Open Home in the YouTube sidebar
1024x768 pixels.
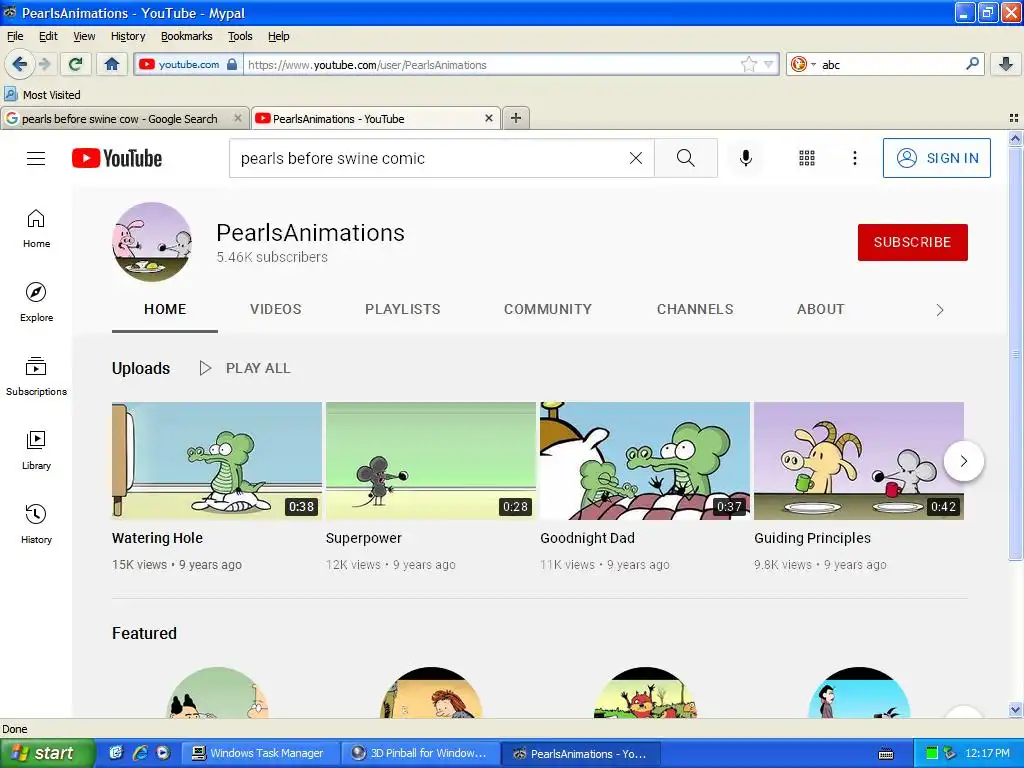click(x=36, y=229)
